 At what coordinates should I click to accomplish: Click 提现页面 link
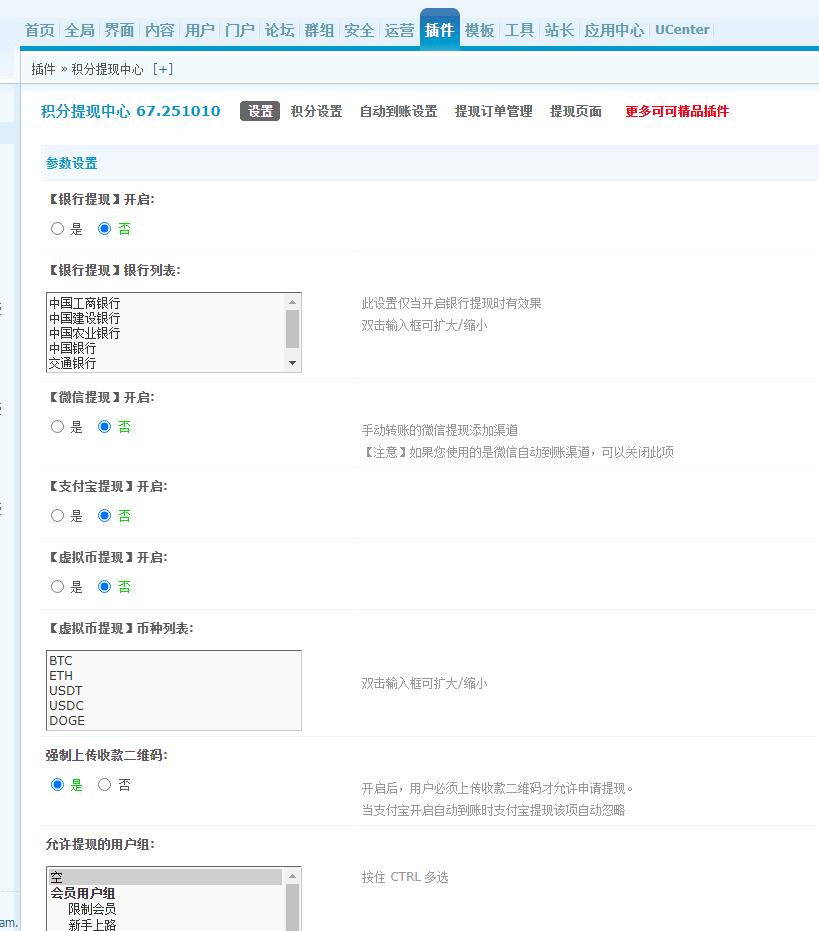point(575,112)
